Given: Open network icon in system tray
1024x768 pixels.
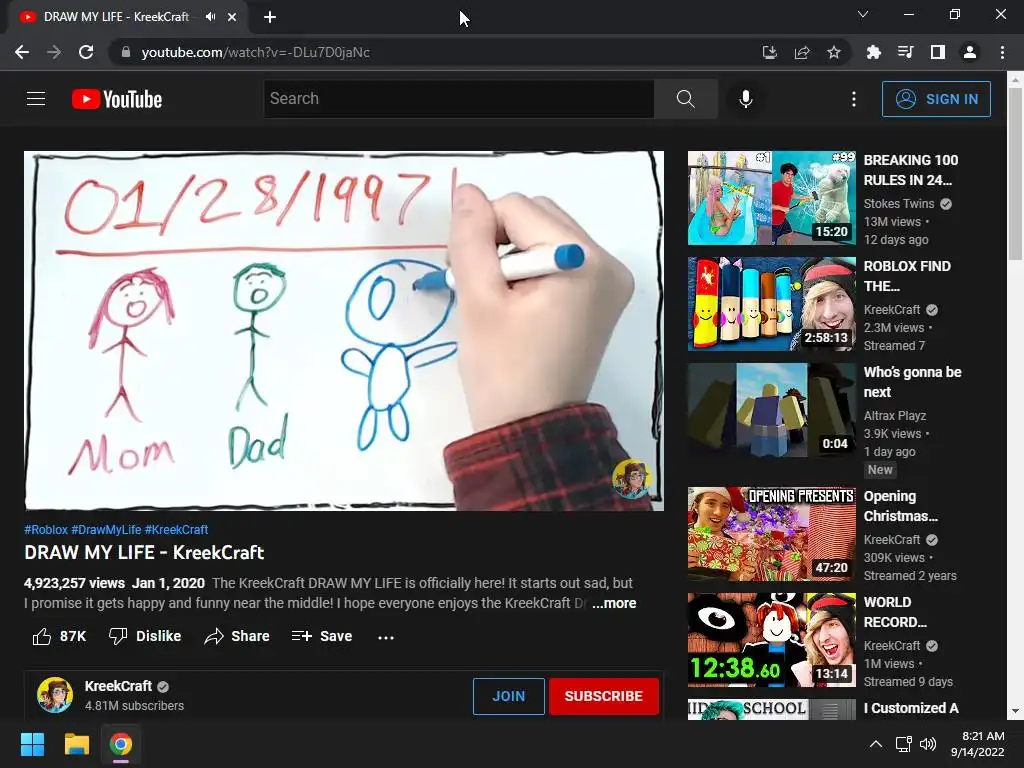Looking at the screenshot, I should [903, 744].
